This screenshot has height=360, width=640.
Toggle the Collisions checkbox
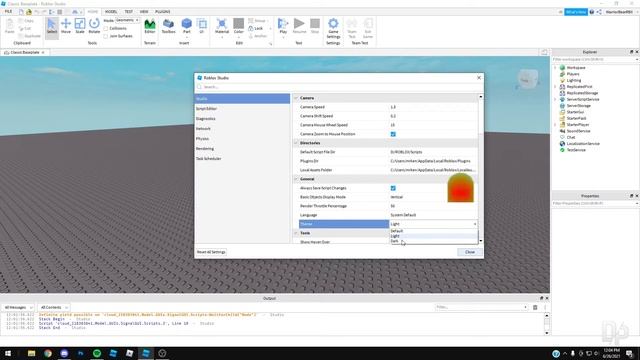coord(106,29)
